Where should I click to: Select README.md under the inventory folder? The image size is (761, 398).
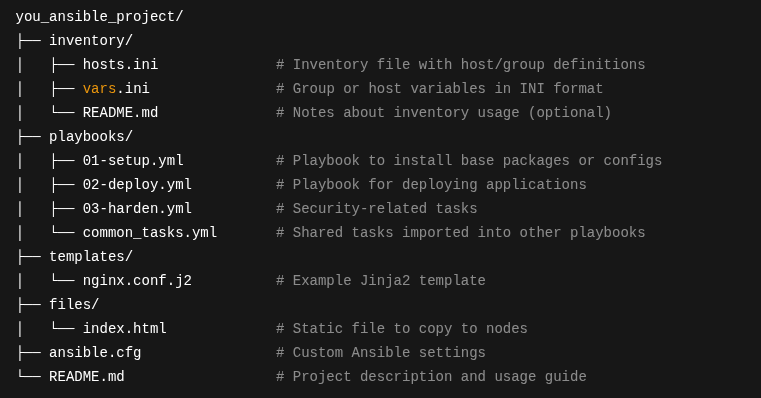coord(120,112)
